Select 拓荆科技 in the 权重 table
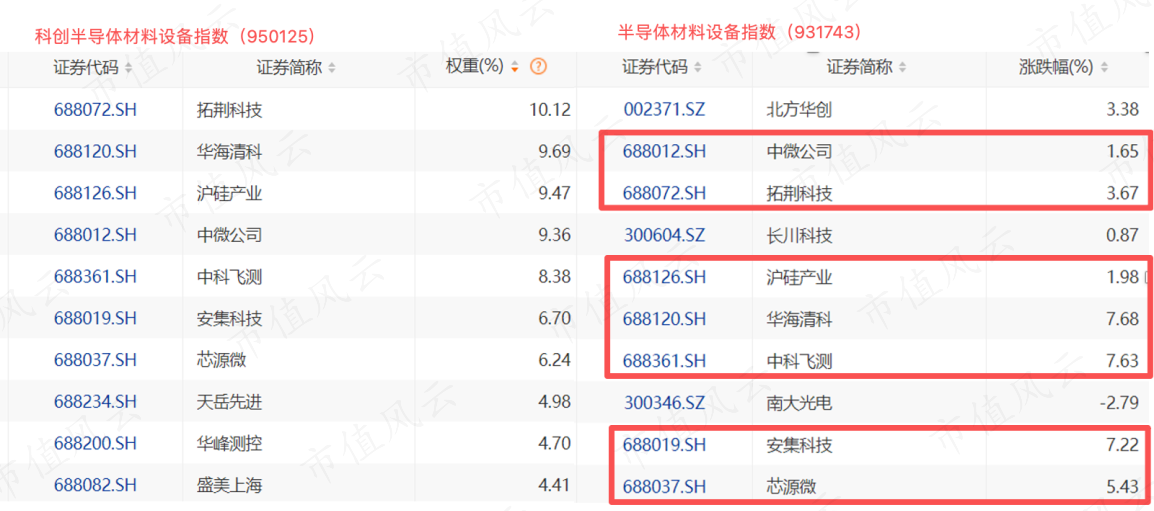 230,110
